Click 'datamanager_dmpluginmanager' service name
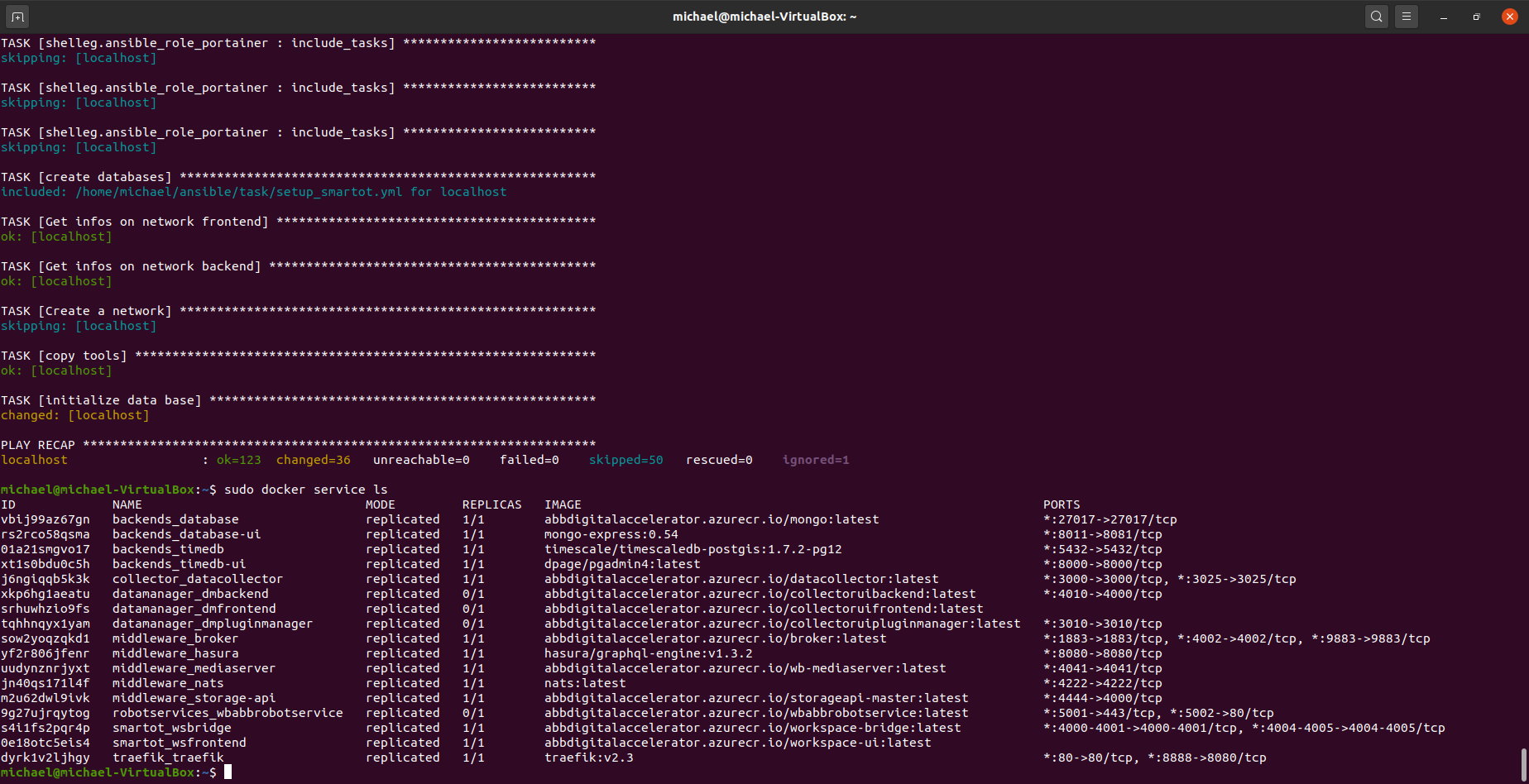The height and width of the screenshot is (784, 1529). coord(213,624)
